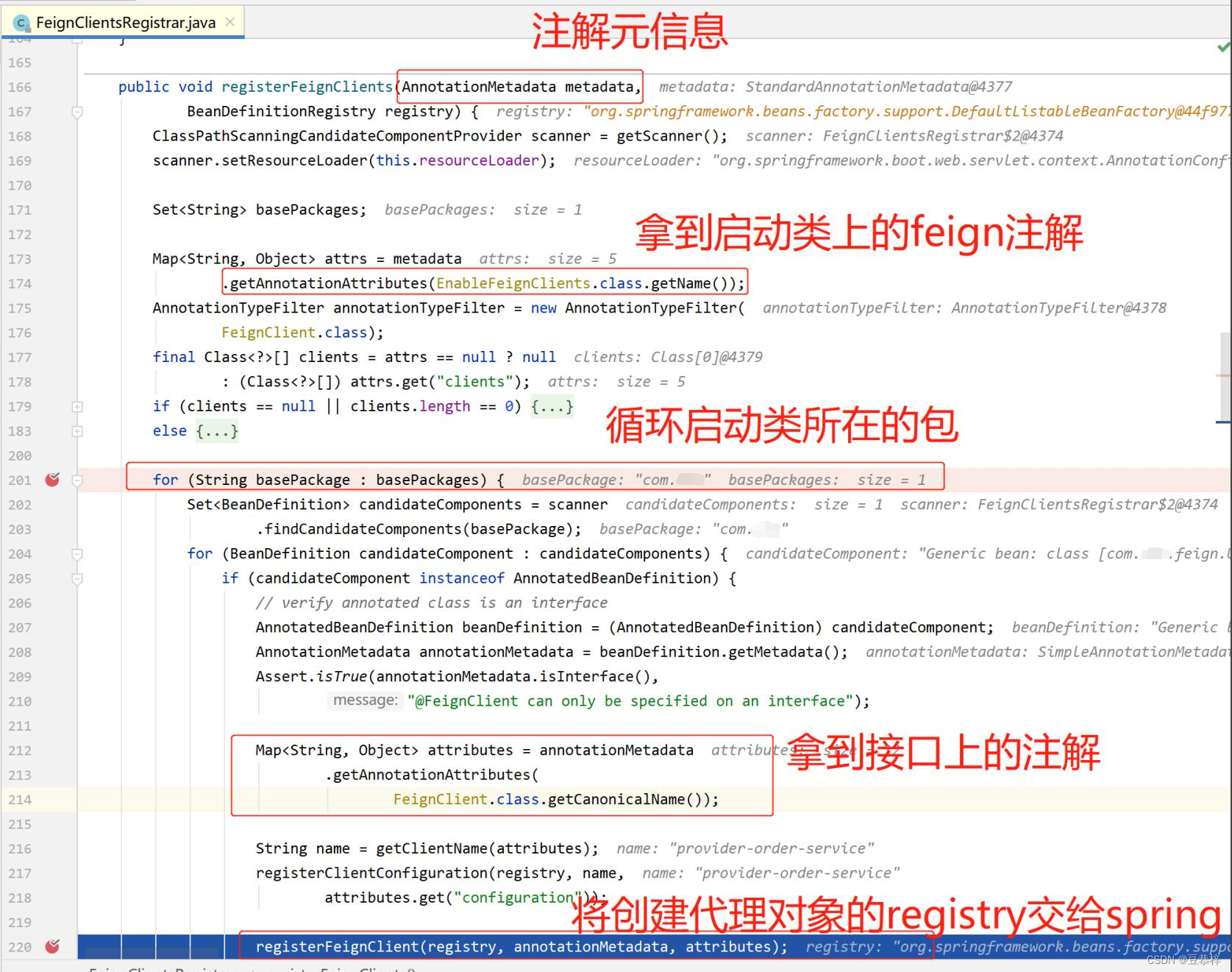Click line number 216 in the gutter

click(20, 849)
